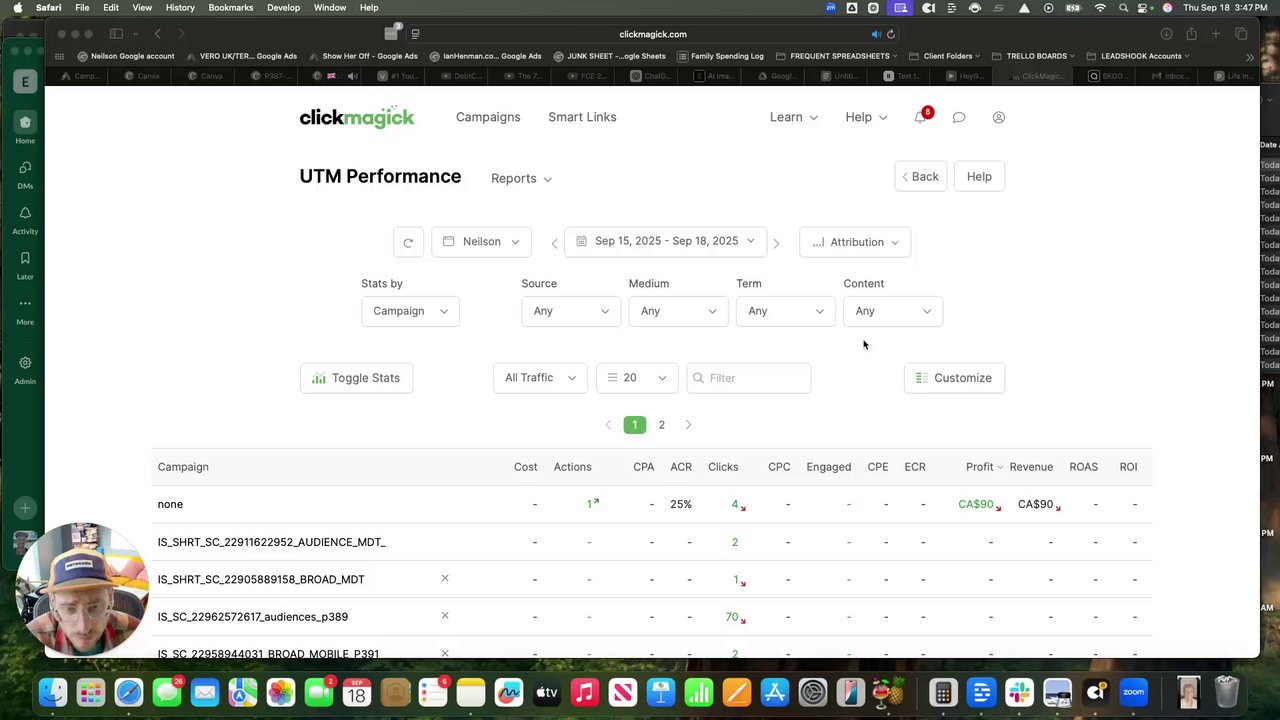Open the All Traffic dropdown
This screenshot has height=720, width=1280.
click(x=540, y=378)
